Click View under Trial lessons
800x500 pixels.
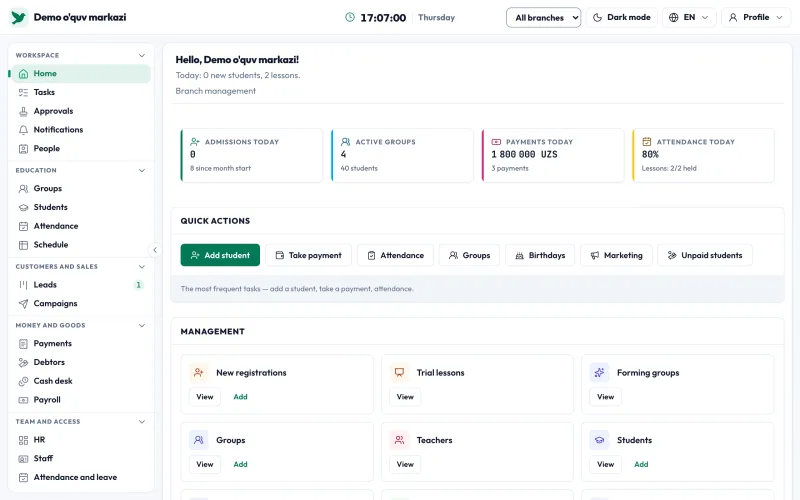pyautogui.click(x=405, y=397)
